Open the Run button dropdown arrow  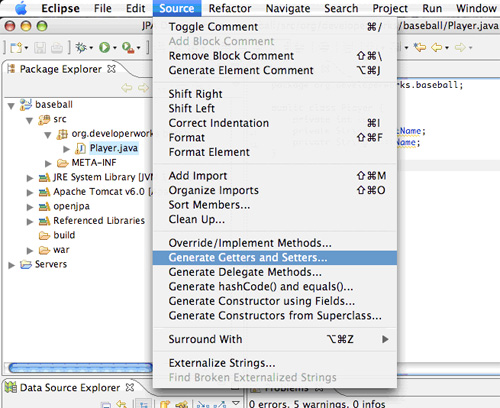click(115, 48)
